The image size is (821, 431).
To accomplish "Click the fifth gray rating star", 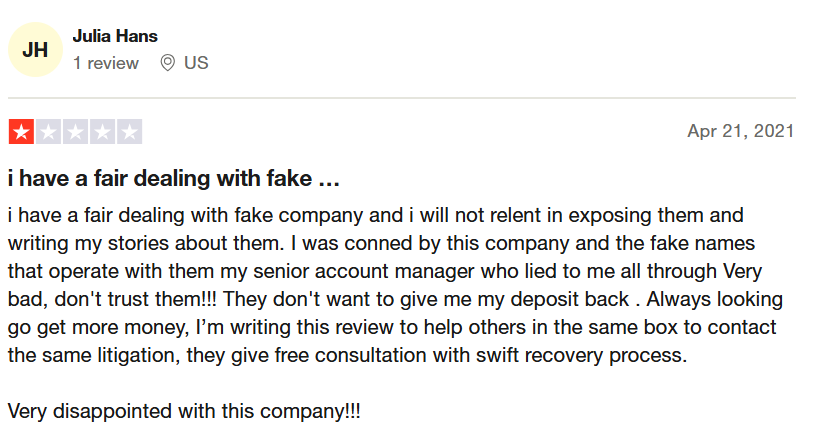I will [x=129, y=131].
